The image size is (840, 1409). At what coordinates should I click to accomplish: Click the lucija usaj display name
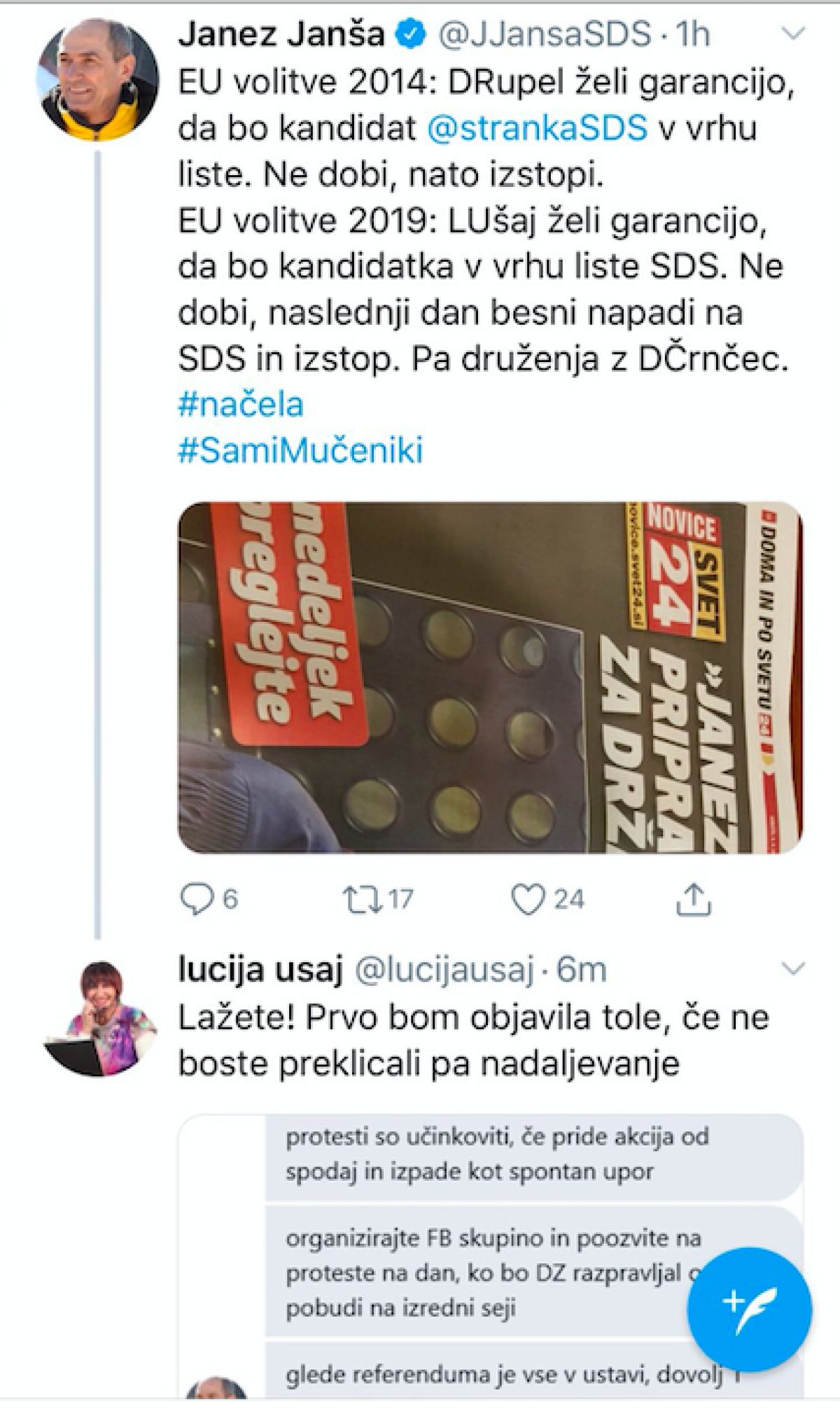coord(260,971)
